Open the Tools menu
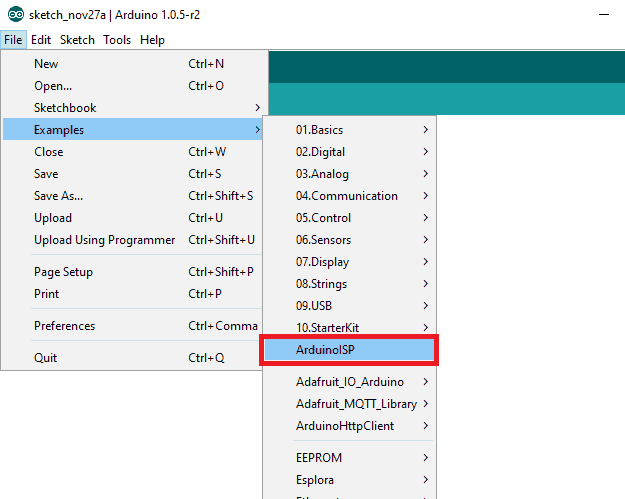Image resolution: width=625 pixels, height=499 pixels. pos(117,40)
